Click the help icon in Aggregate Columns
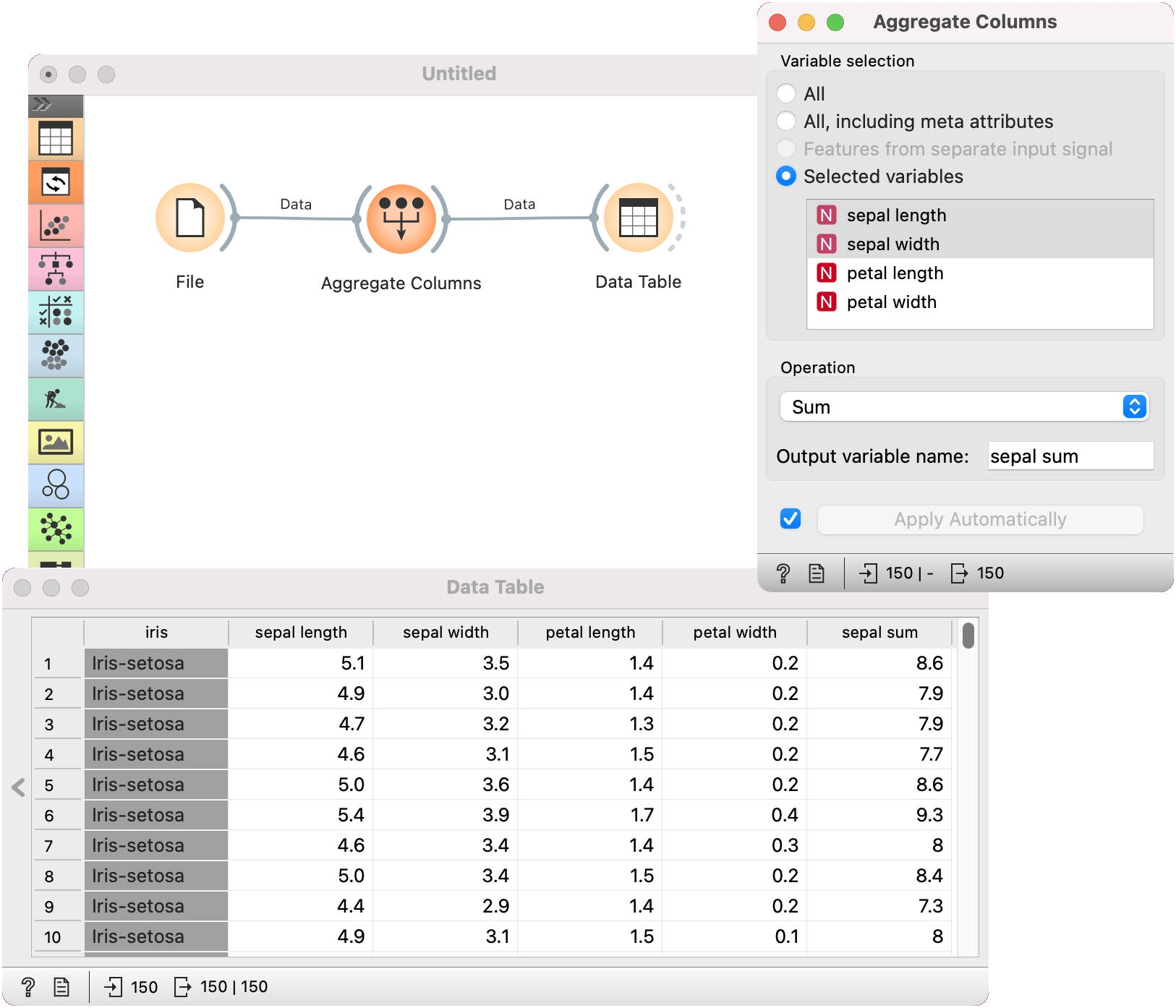The image size is (1176, 1008). (x=783, y=573)
